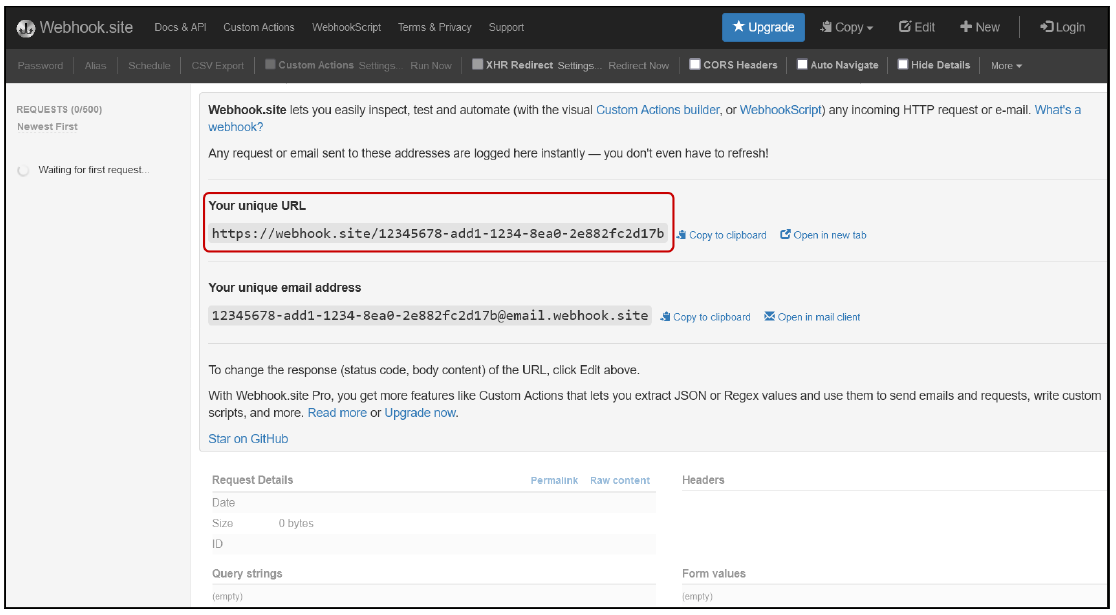Screen dimensions: 1116x615
Task: Click the REQUESTS (0/500) label
Action: click(x=59, y=109)
